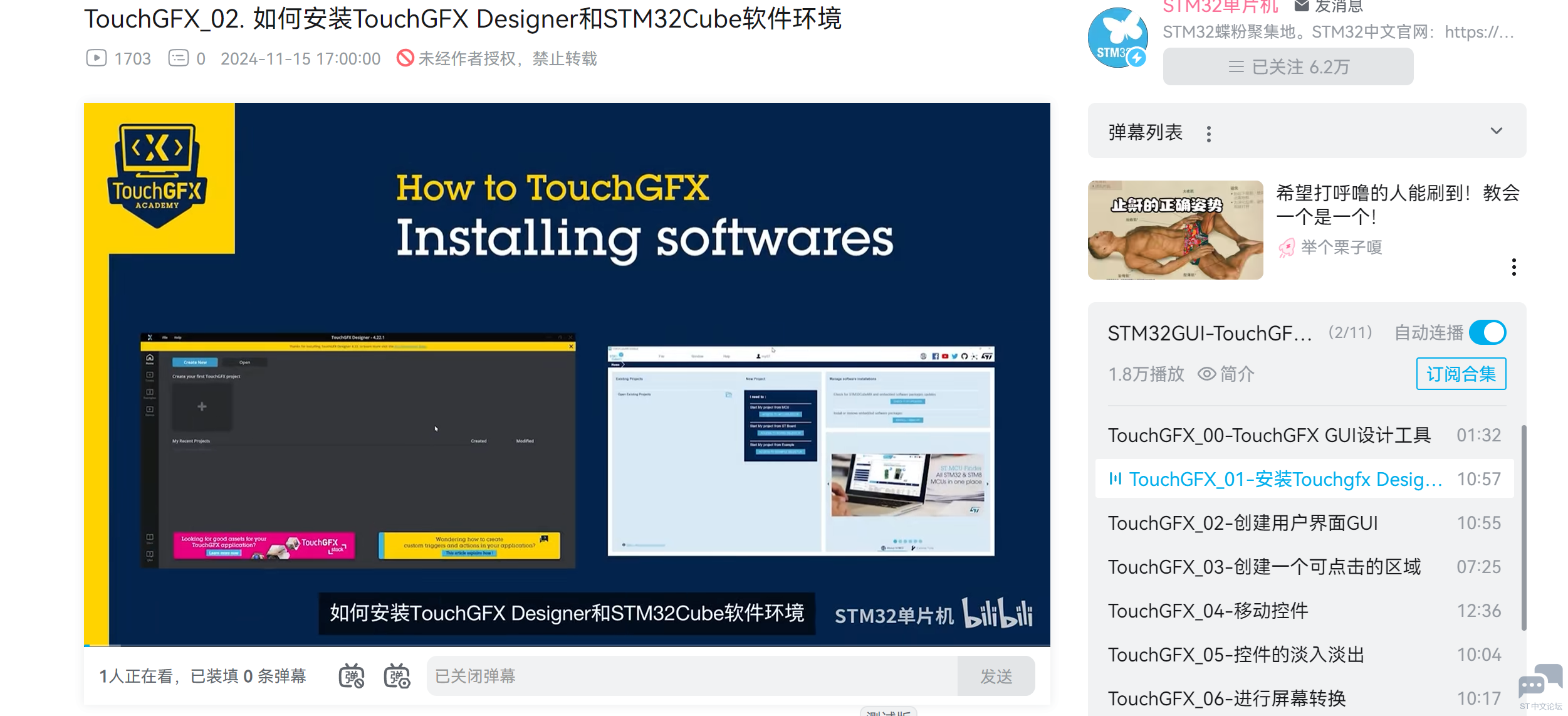
Task: Click the video title TouchGFX_02 heading
Action: (x=463, y=19)
